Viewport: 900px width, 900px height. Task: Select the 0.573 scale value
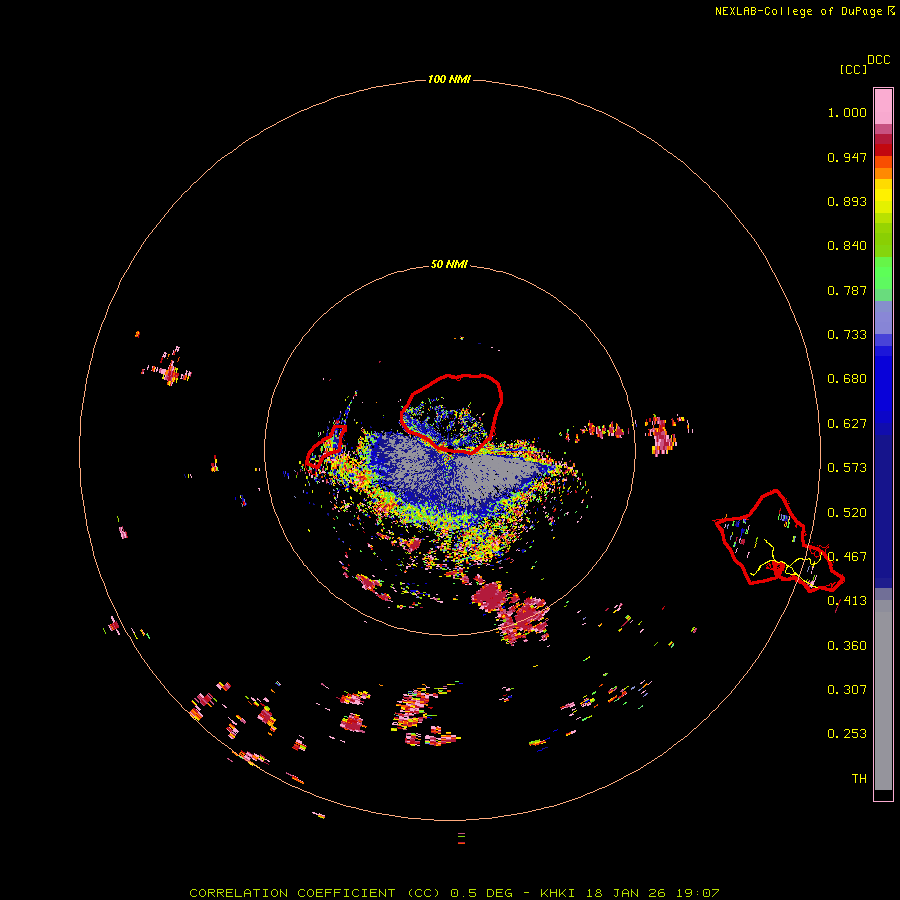(x=847, y=468)
